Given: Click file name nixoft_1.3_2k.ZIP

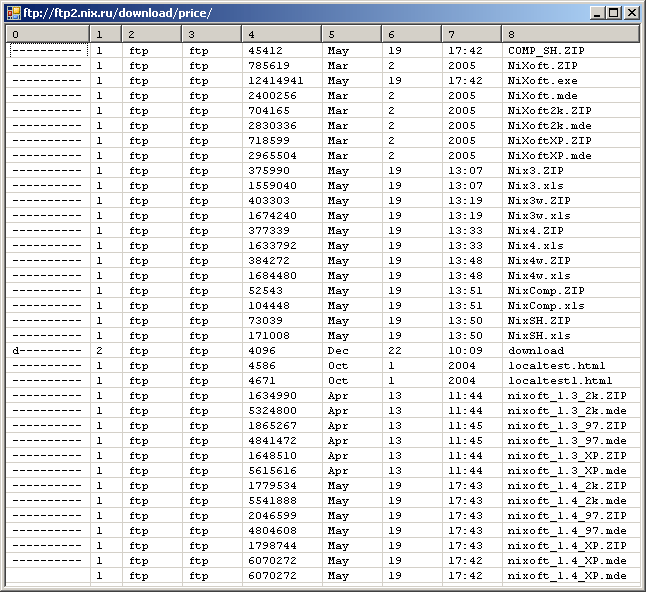Looking at the screenshot, I should pyautogui.click(x=567, y=396).
